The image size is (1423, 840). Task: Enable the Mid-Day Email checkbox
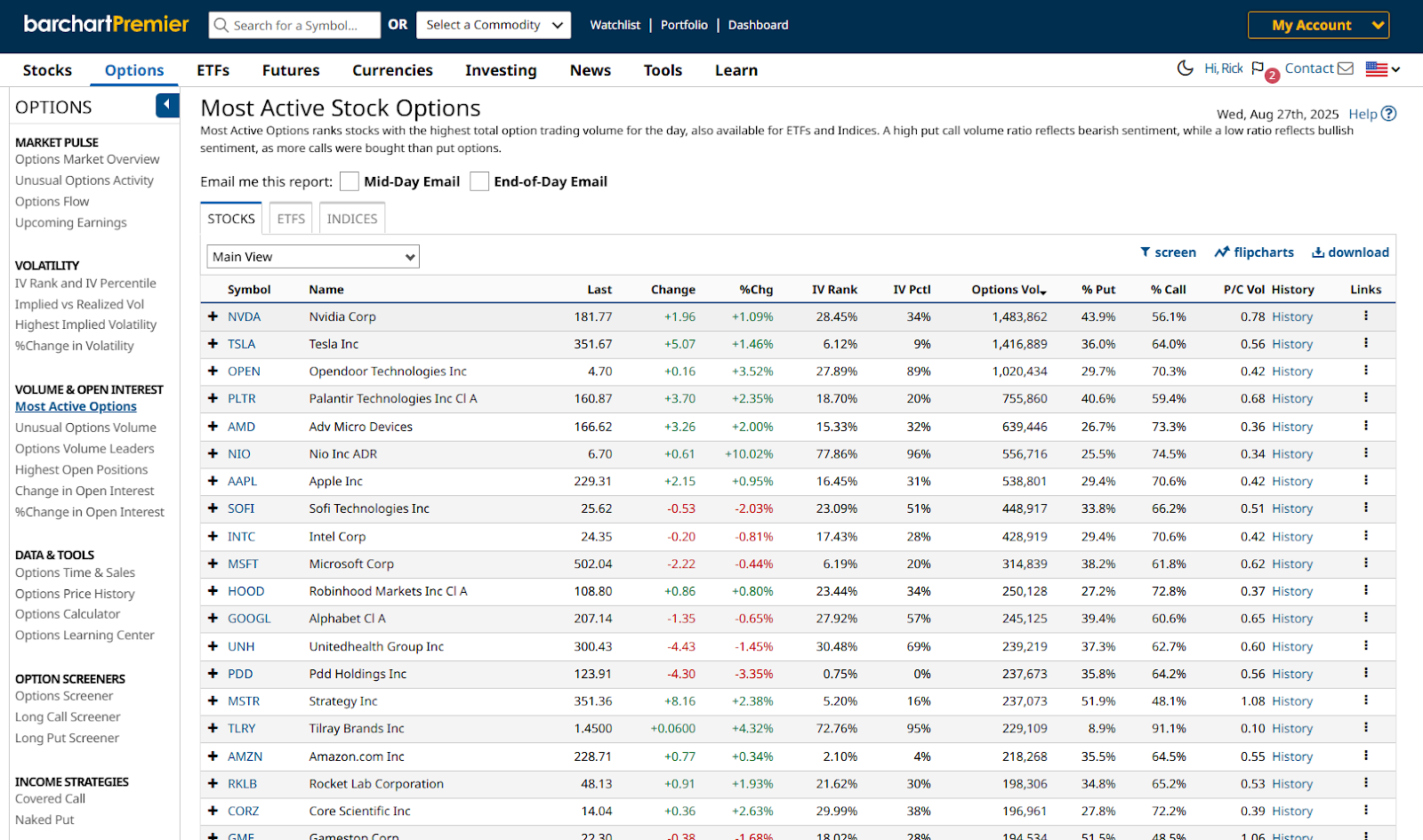tap(350, 181)
